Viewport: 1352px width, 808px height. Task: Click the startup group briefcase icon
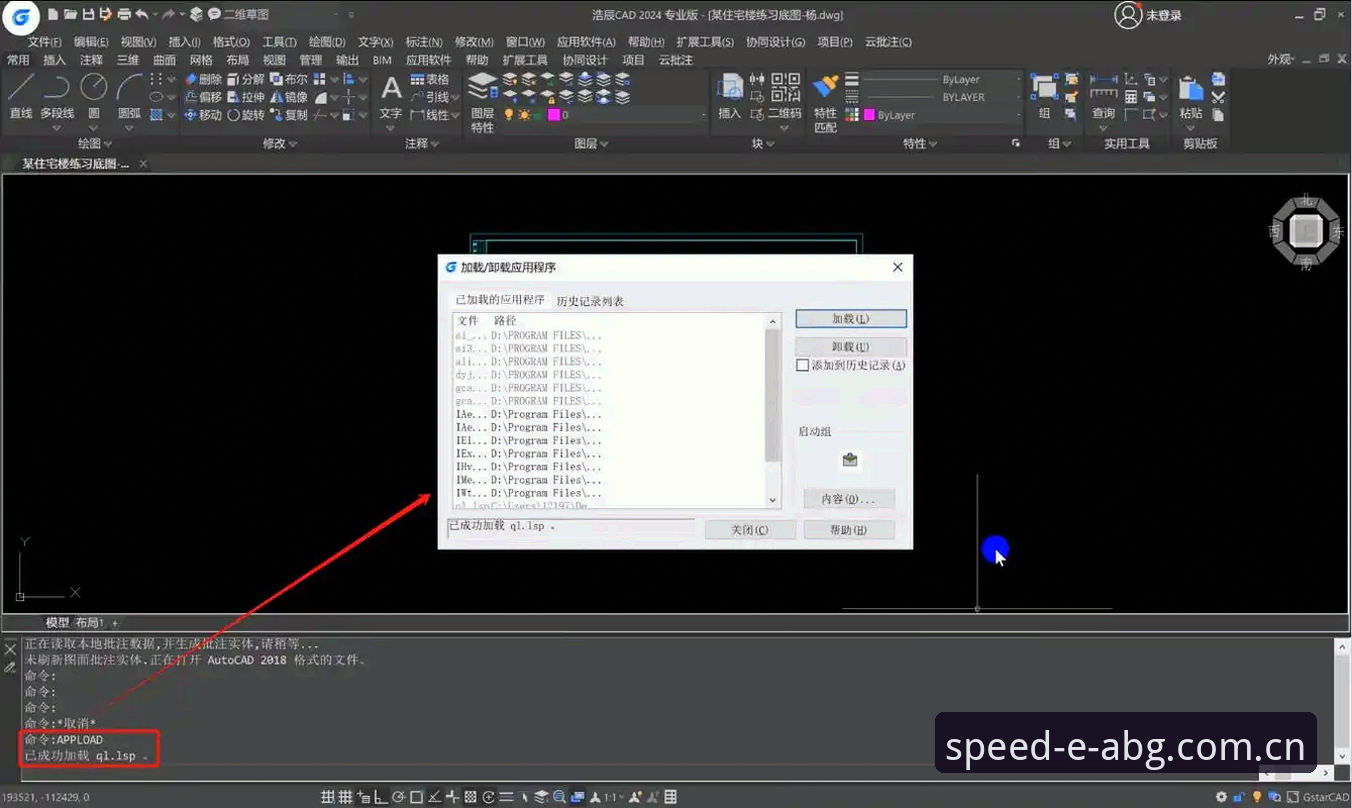(x=850, y=460)
